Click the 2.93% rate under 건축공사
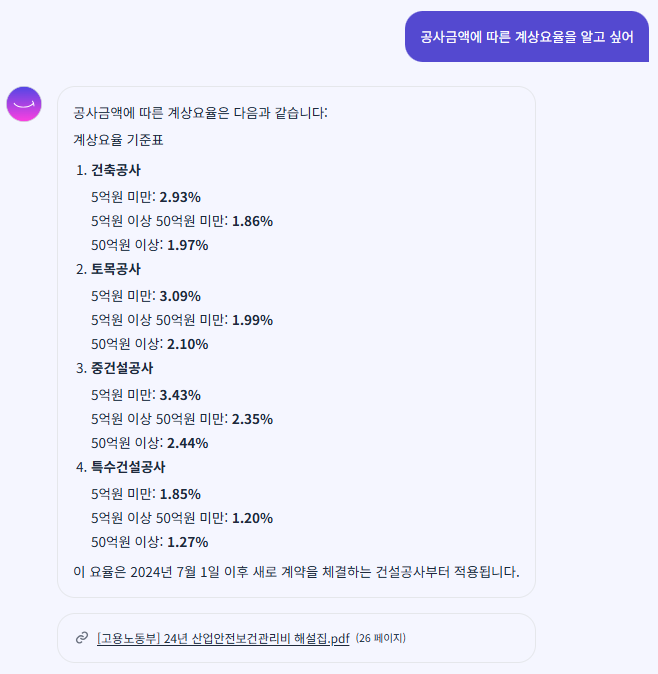 [x=180, y=196]
